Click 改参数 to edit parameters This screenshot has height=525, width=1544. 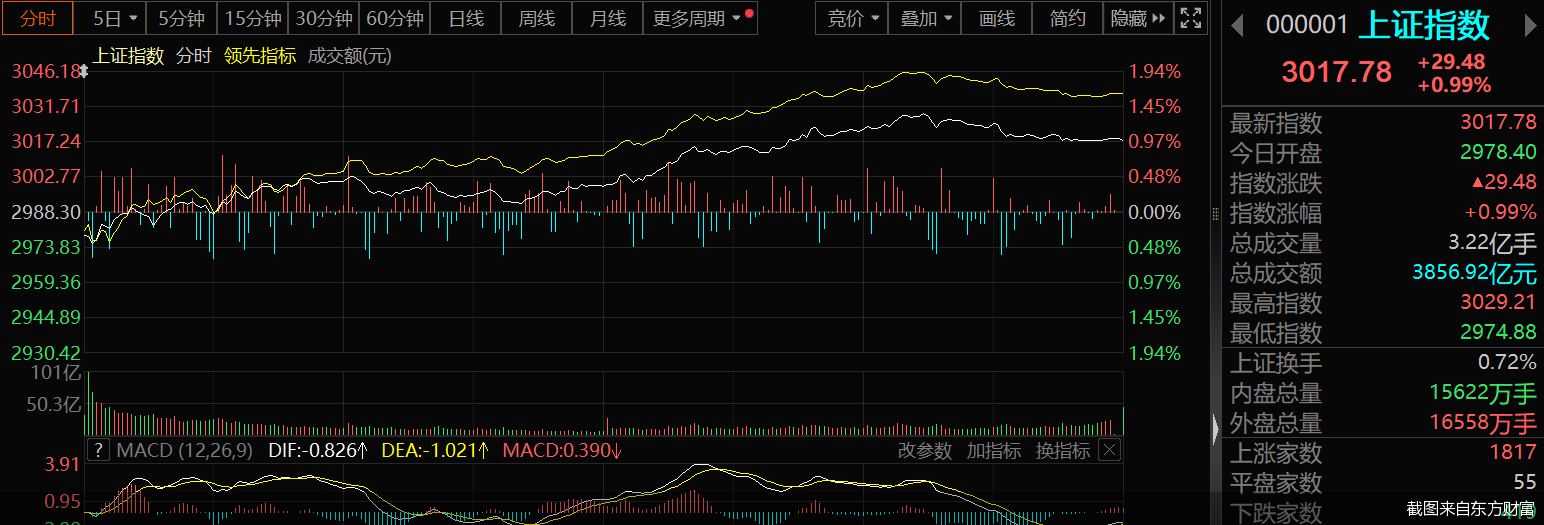(x=925, y=451)
